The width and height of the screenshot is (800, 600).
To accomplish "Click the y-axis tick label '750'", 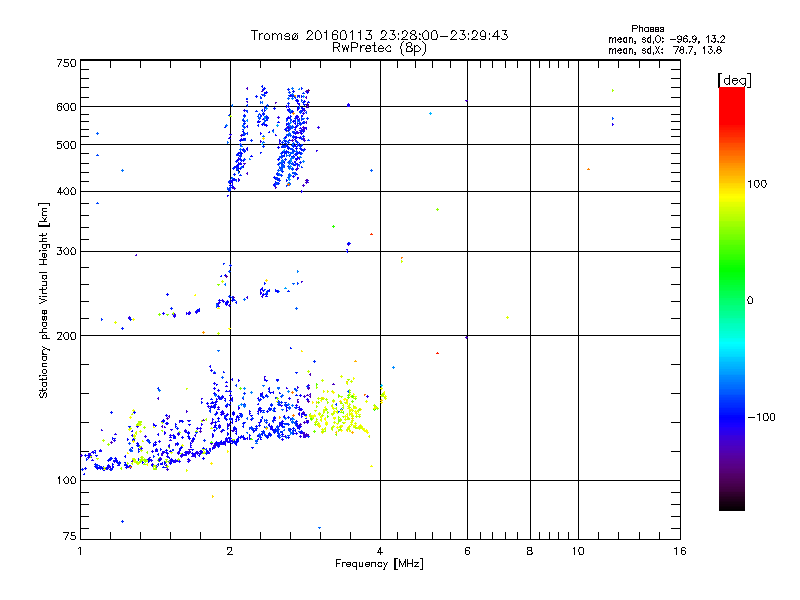I will (x=66, y=63).
